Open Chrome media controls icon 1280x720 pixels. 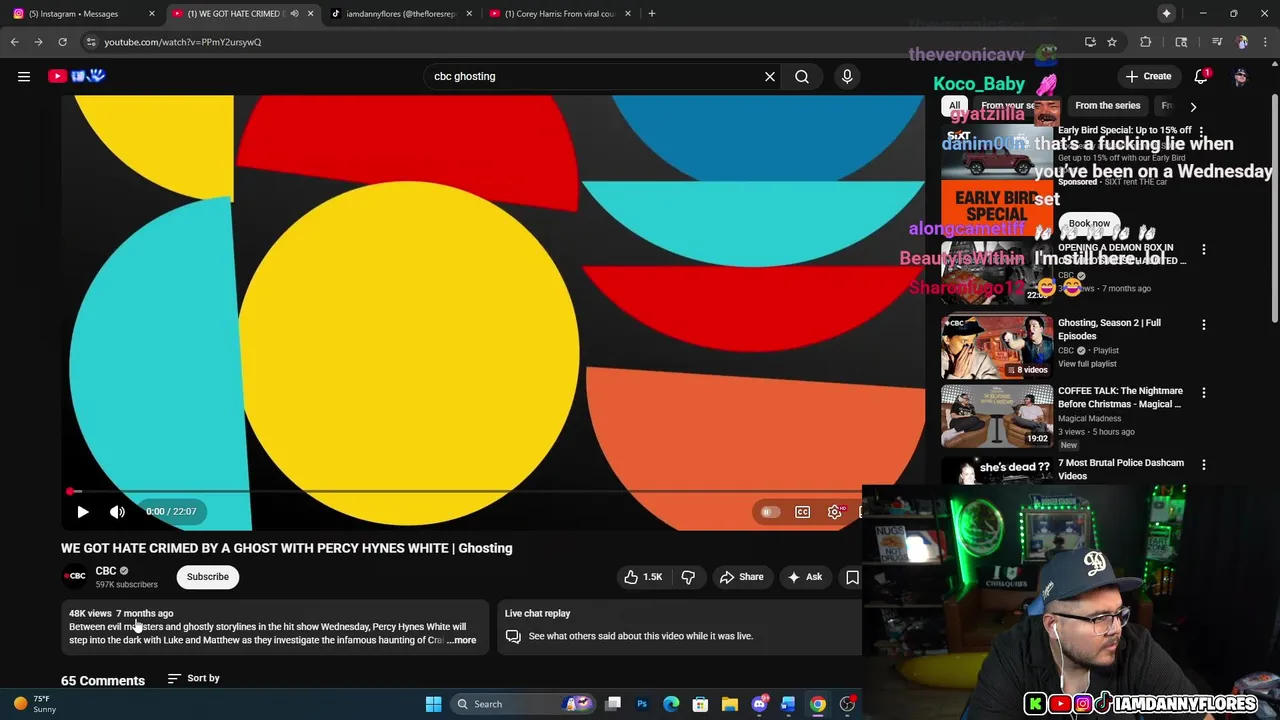tap(1217, 42)
